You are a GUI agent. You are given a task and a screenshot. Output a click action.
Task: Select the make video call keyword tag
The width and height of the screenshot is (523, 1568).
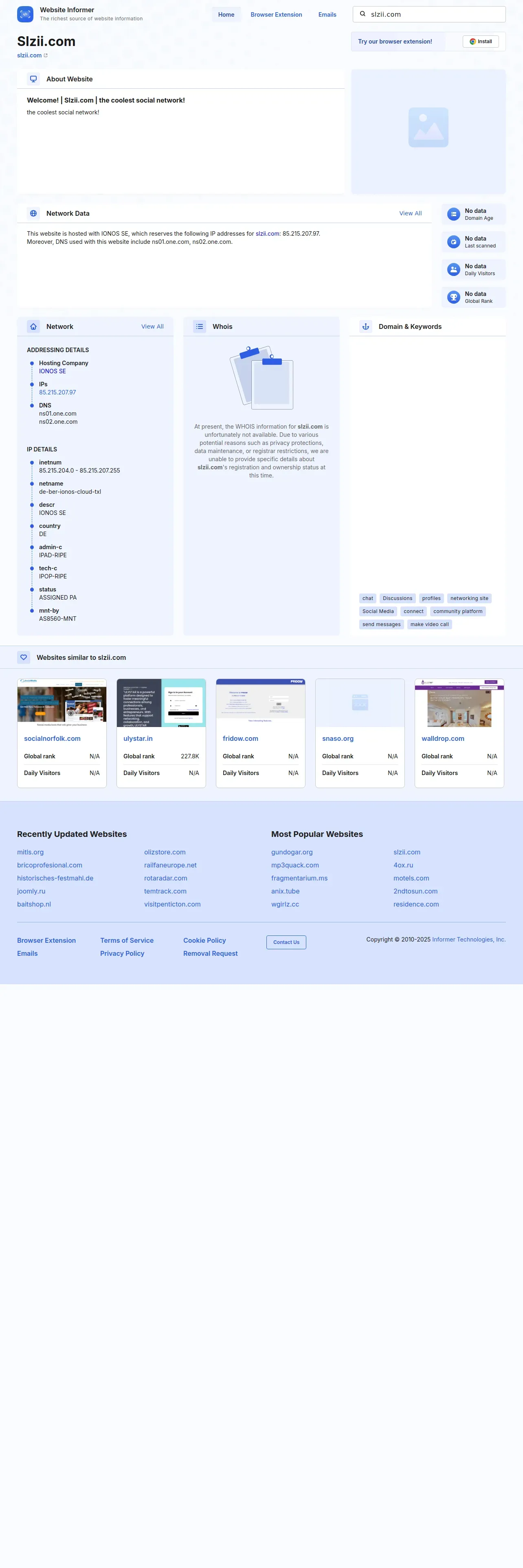[x=429, y=624]
